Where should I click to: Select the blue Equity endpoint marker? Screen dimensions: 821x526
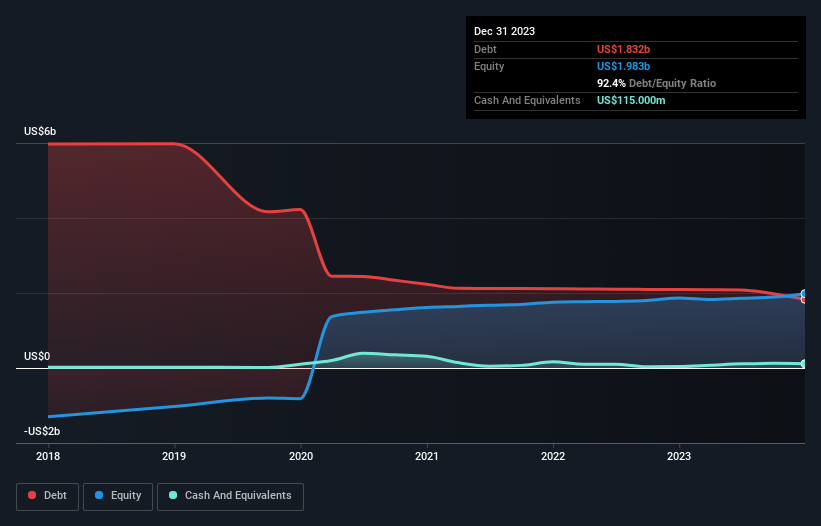[x=804, y=294]
